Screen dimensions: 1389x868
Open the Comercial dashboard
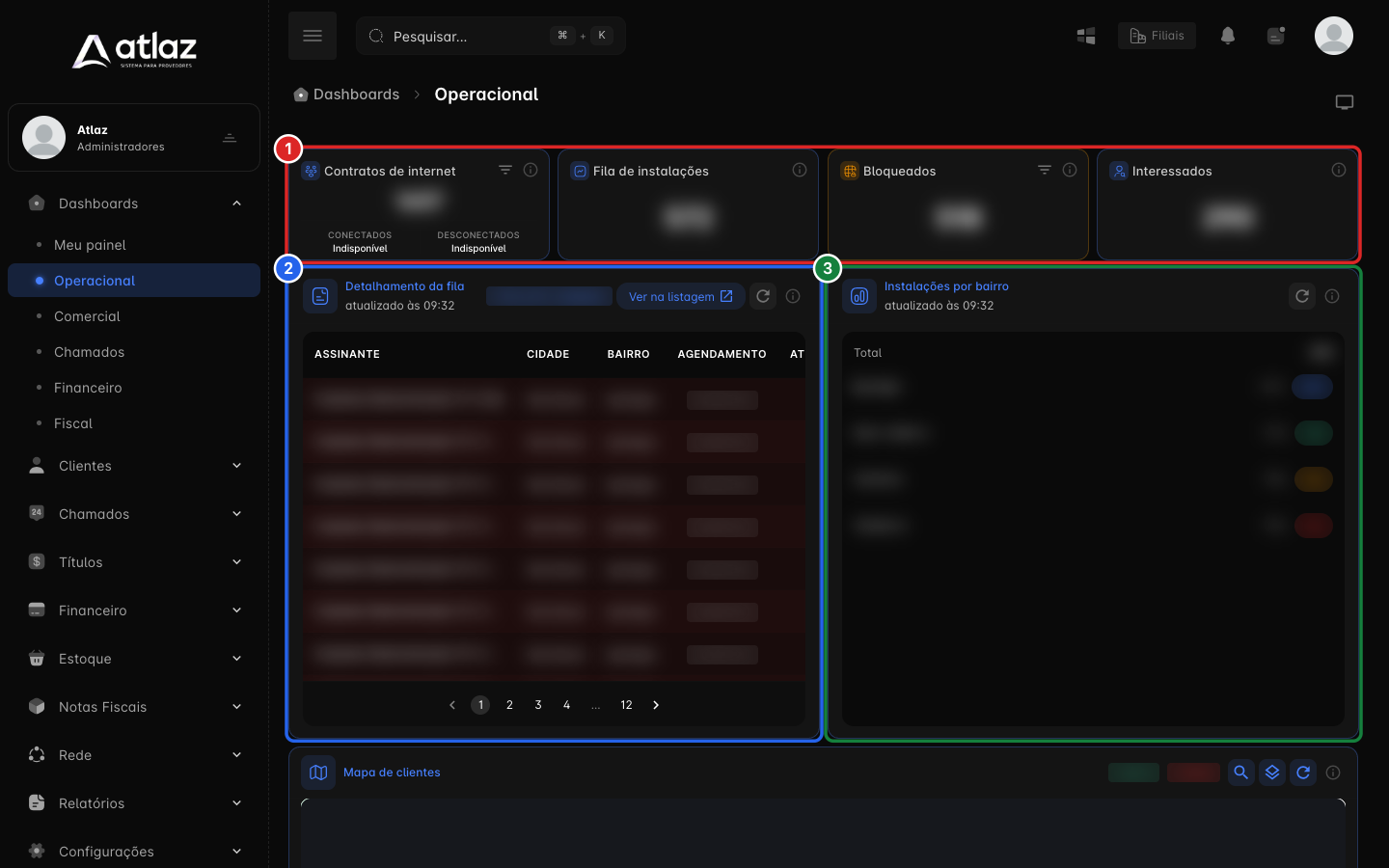(x=87, y=316)
